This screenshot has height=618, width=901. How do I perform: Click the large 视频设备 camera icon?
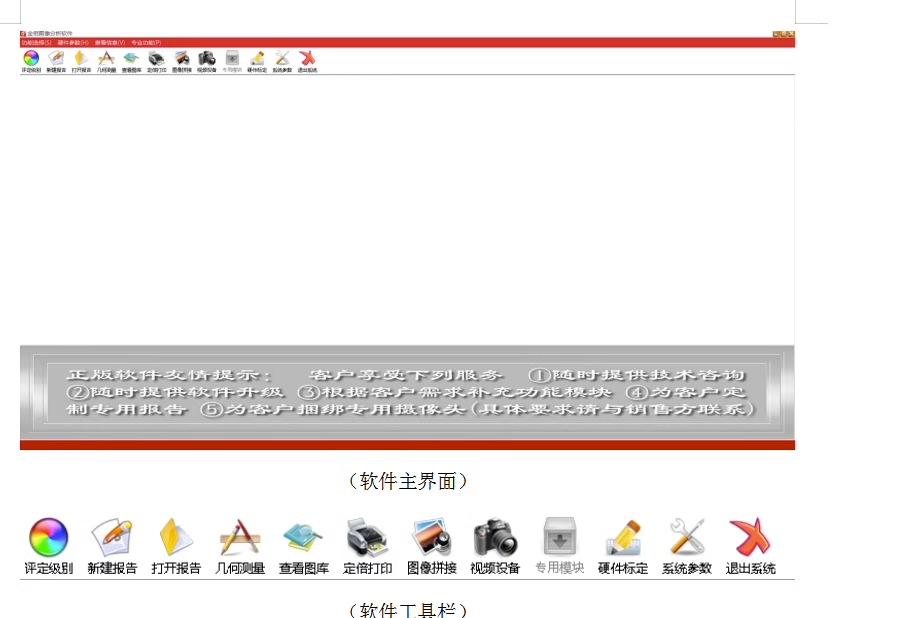pyautogui.click(x=495, y=538)
